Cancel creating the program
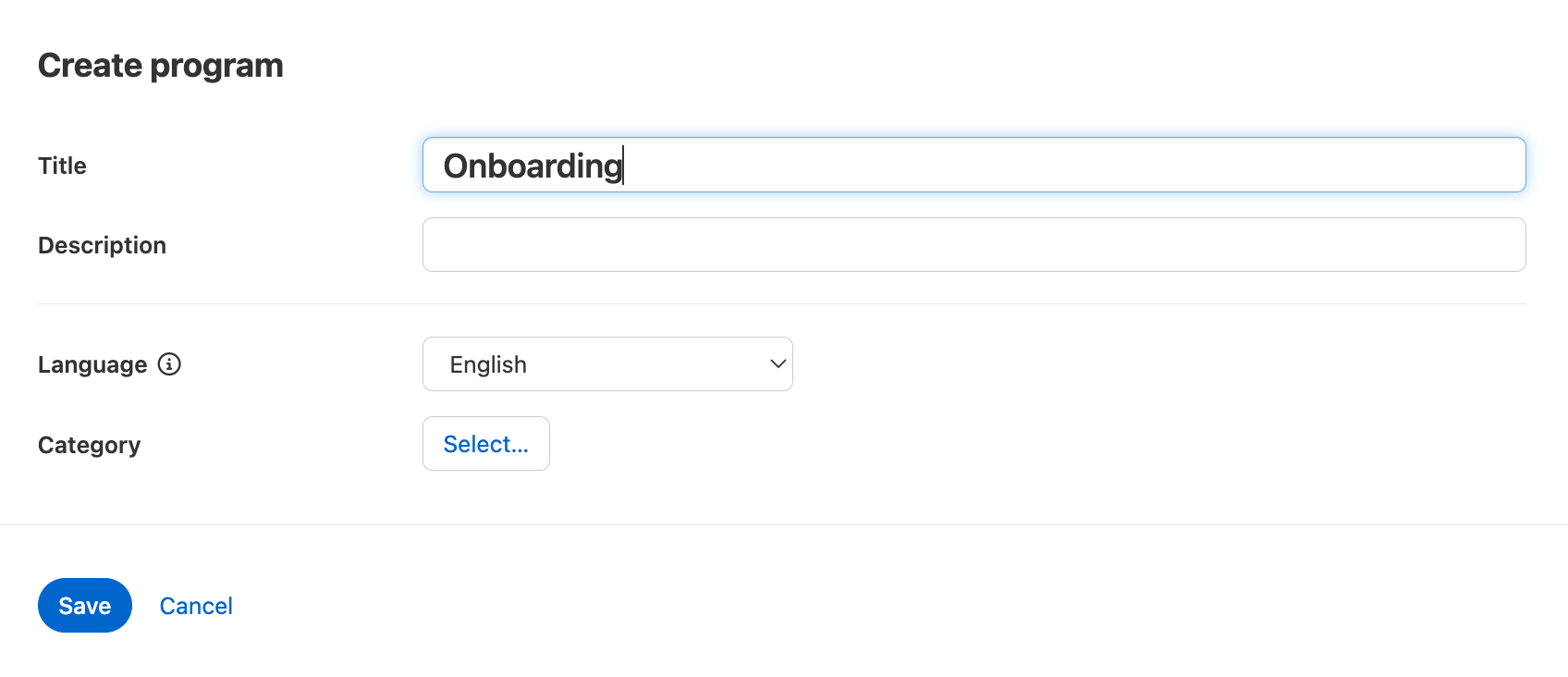Screen dimensions: 1568x677 [x=196, y=606]
